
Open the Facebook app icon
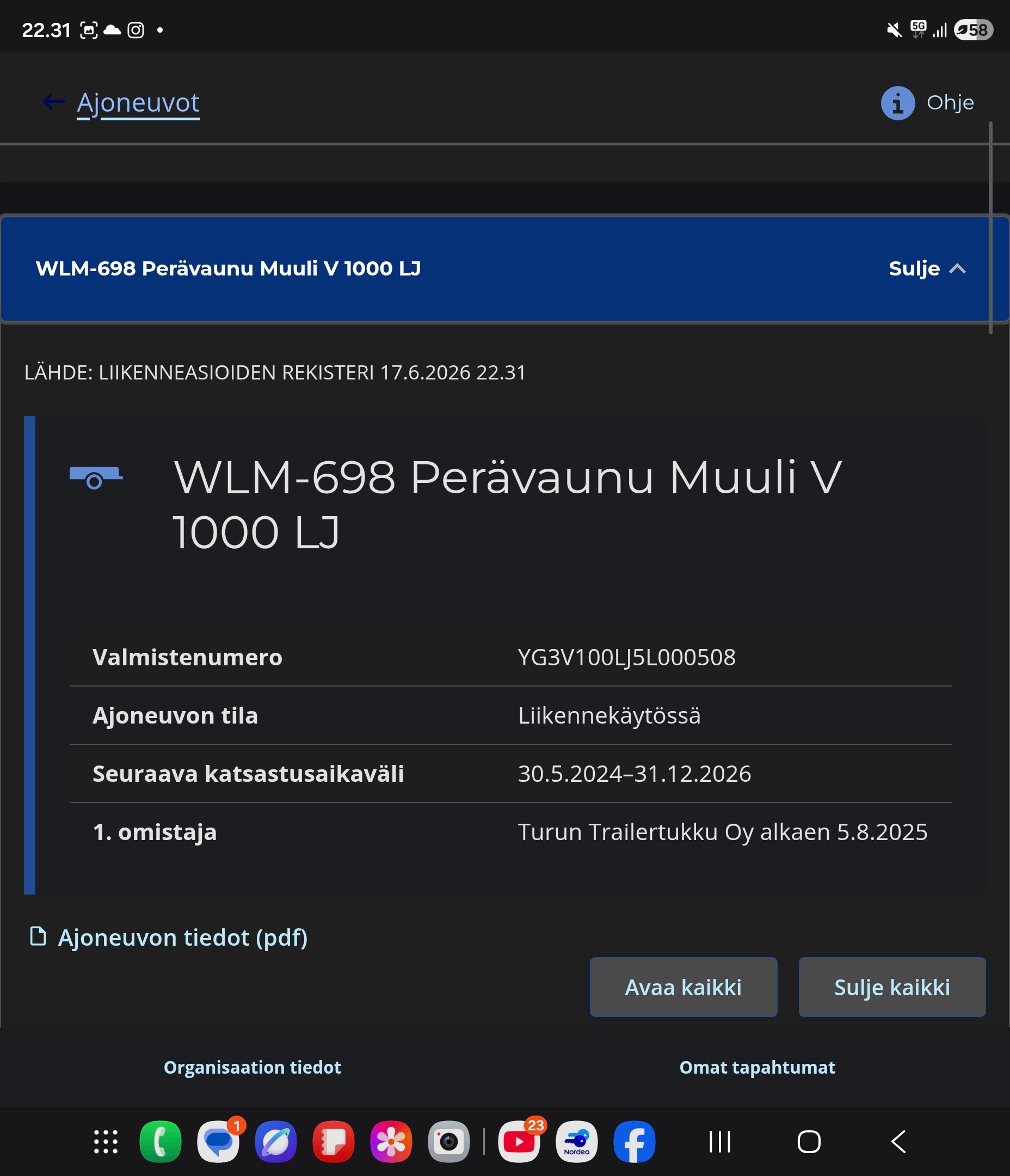click(635, 1141)
